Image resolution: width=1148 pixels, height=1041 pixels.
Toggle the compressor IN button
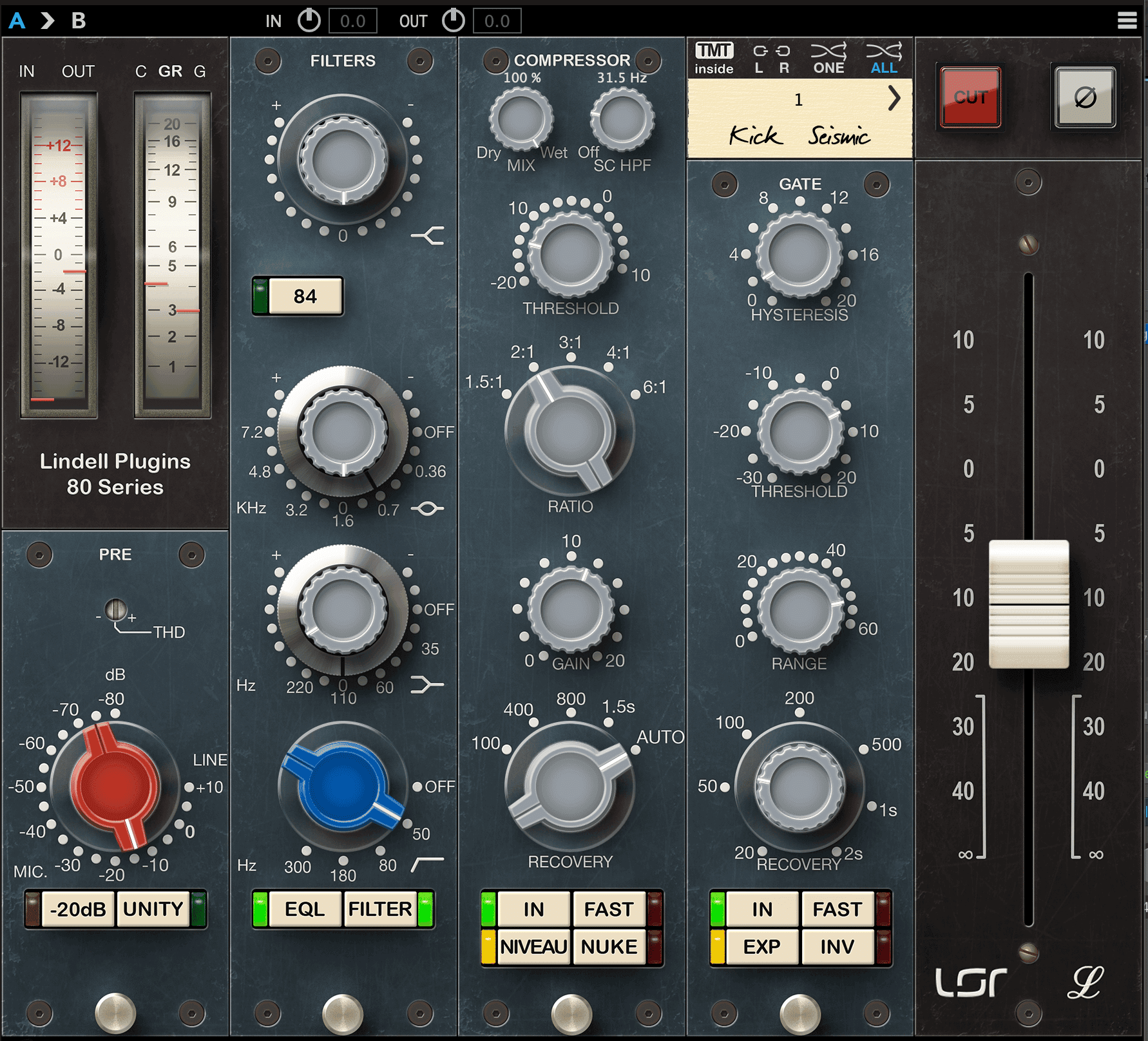533,909
